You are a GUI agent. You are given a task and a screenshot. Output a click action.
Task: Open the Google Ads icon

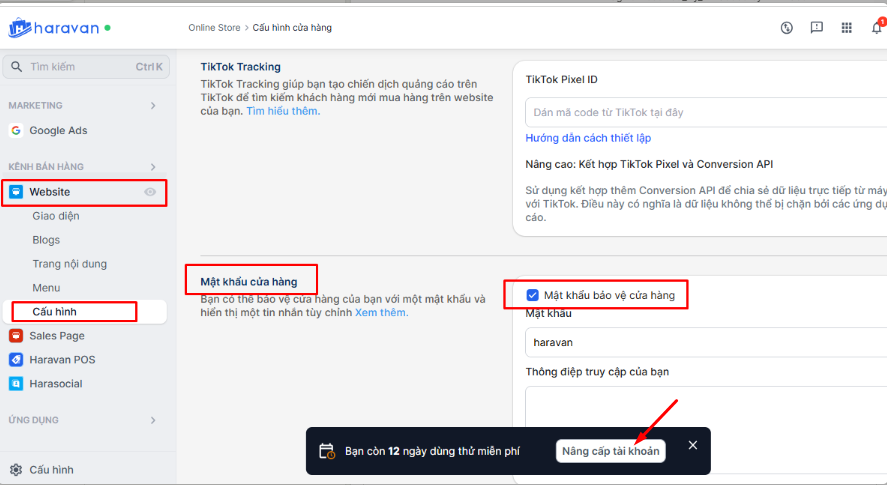16,131
